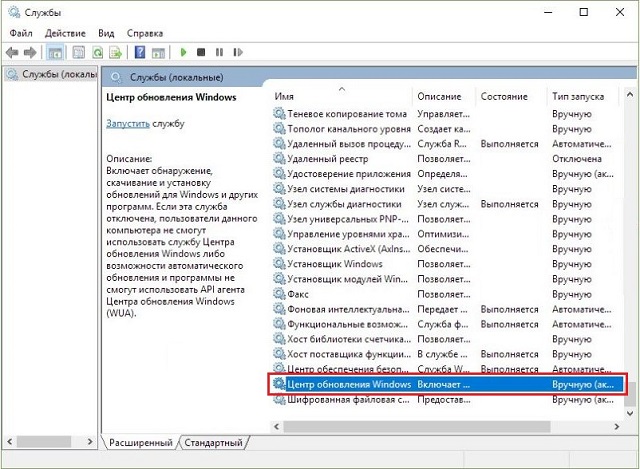This screenshot has width=640, height=469.
Task: Select the Удаленный вызов процедур service
Action: (447, 144)
